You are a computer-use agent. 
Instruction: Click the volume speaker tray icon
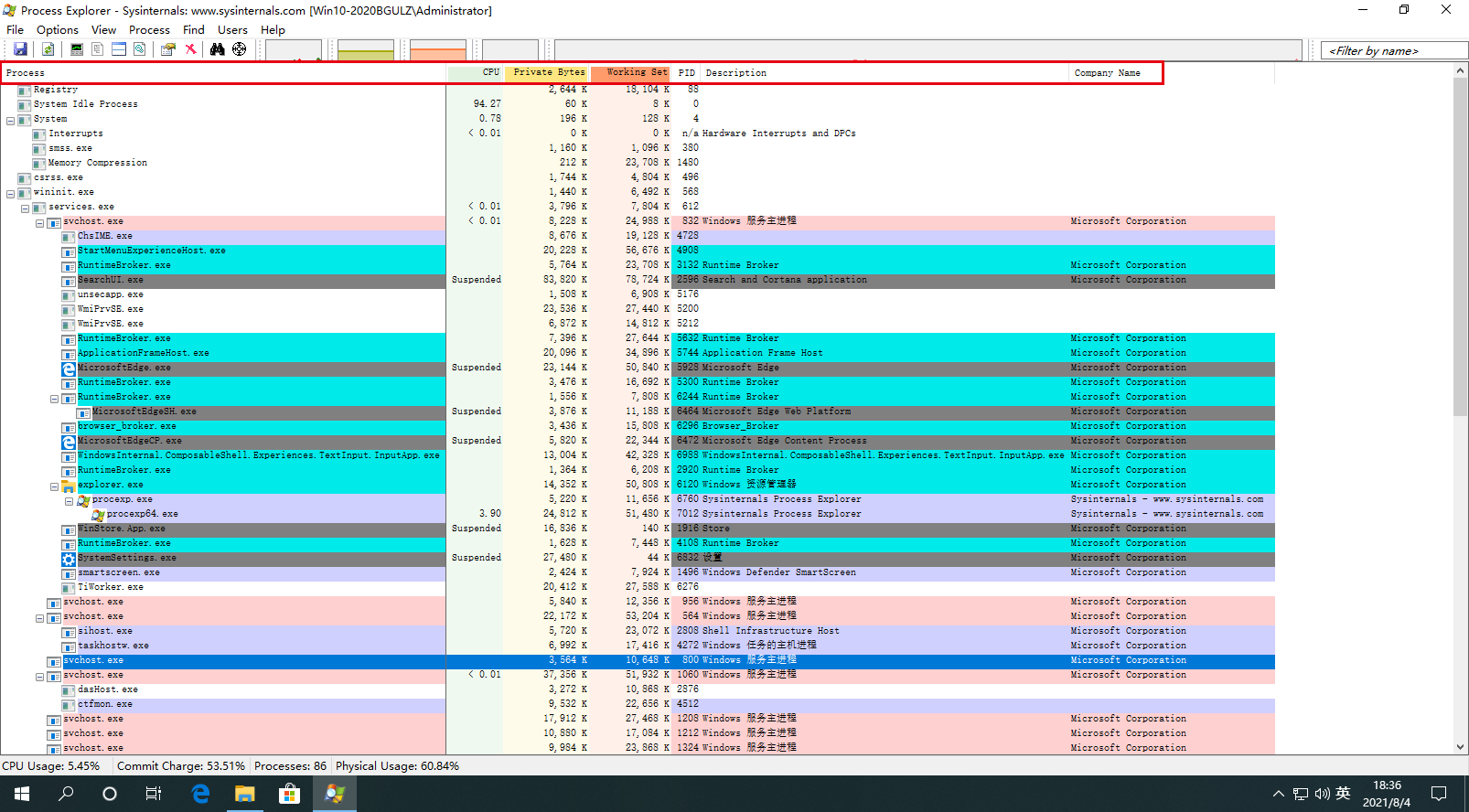tap(1323, 794)
